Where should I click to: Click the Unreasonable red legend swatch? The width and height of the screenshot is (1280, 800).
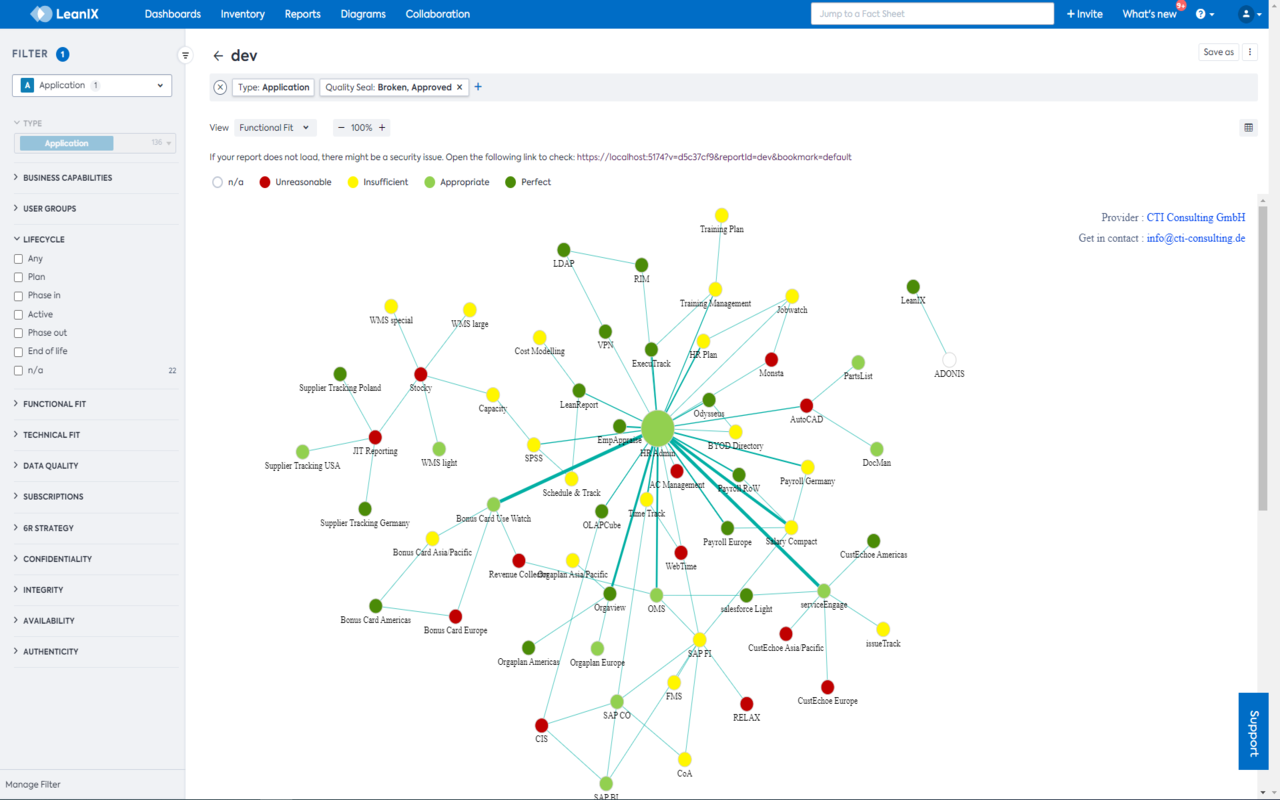pos(265,182)
